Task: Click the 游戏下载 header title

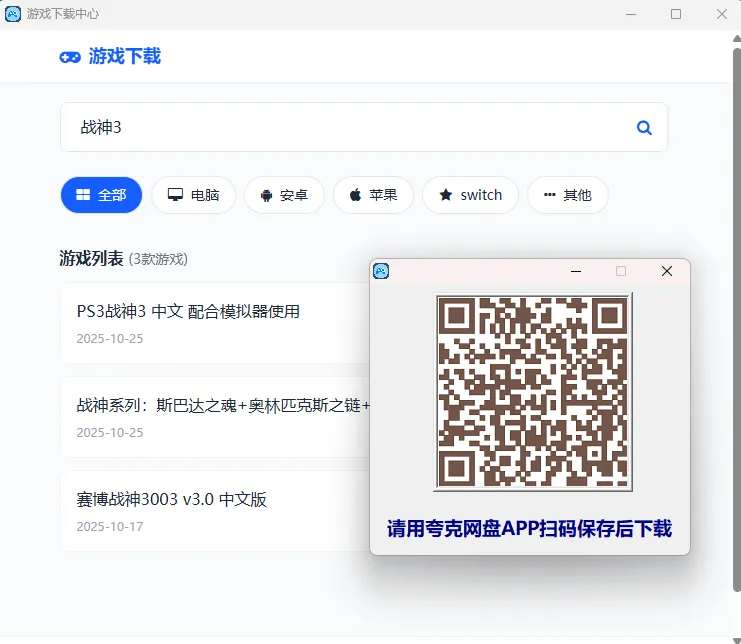Action: [125, 56]
